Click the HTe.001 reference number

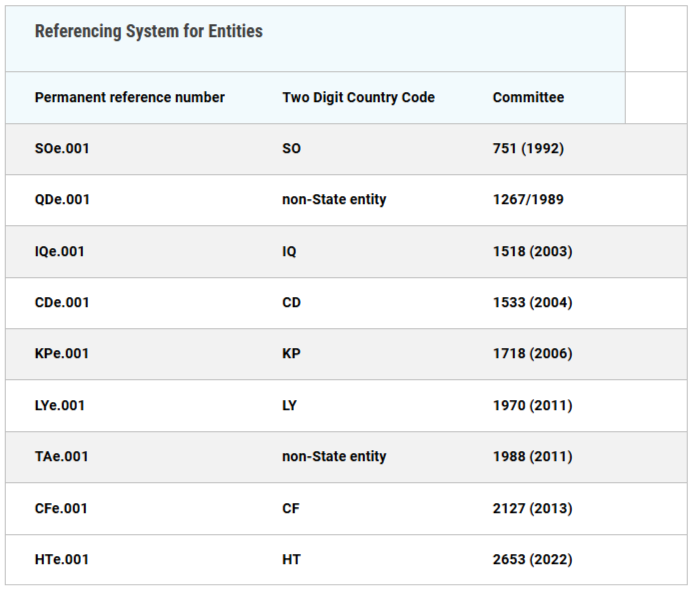click(62, 560)
